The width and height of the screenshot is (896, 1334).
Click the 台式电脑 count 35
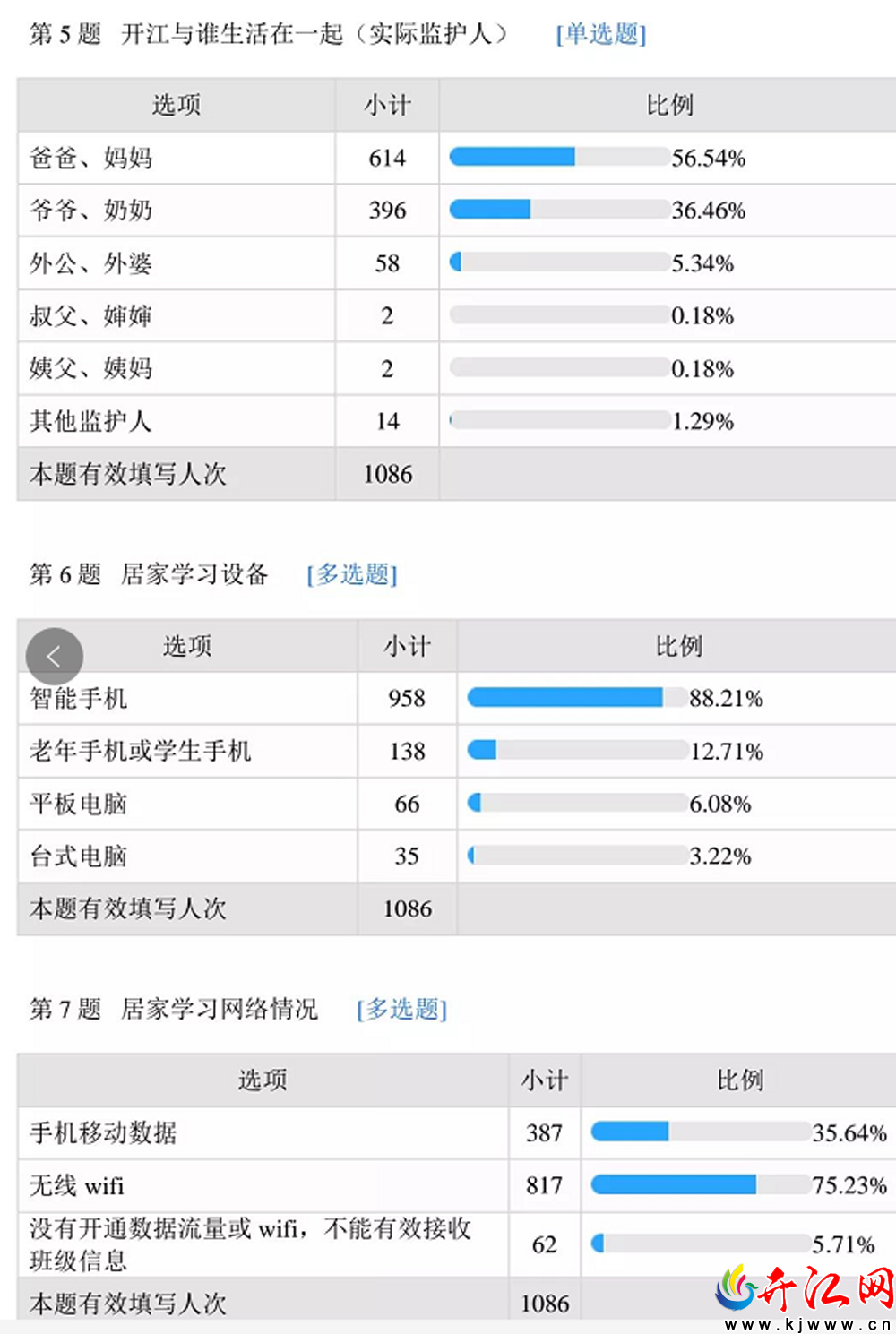pos(407,856)
